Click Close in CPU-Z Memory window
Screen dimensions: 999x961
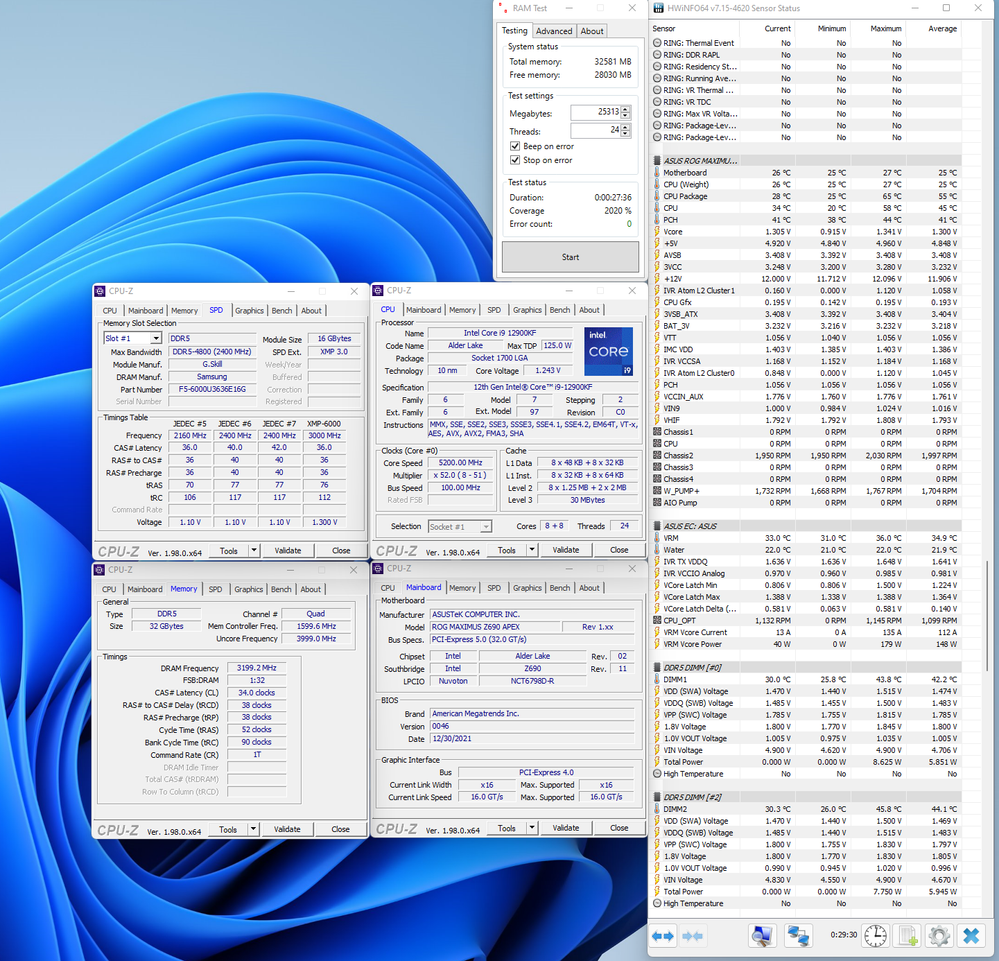point(340,828)
